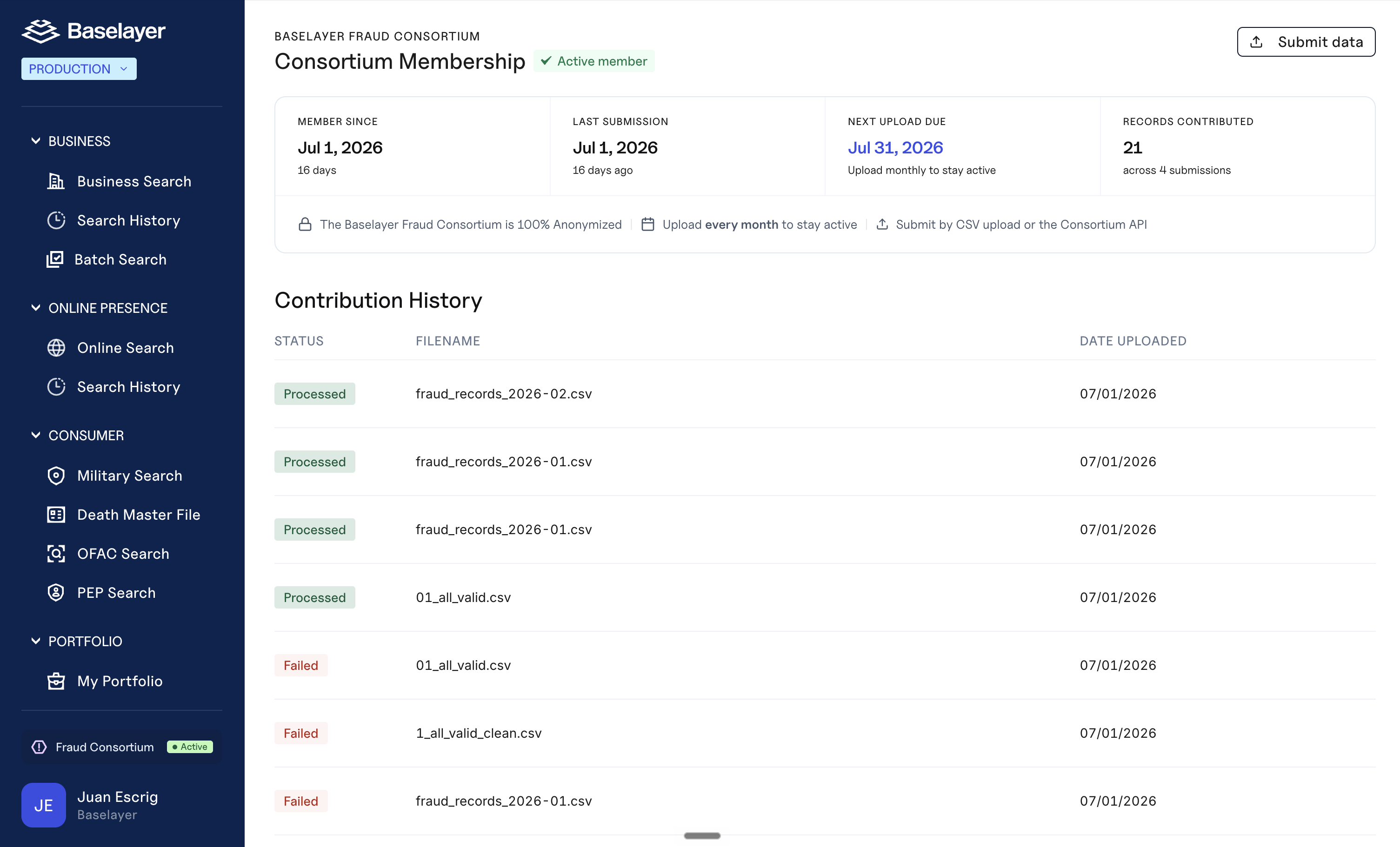
Task: Click the Online Search globe icon
Action: [56, 348]
